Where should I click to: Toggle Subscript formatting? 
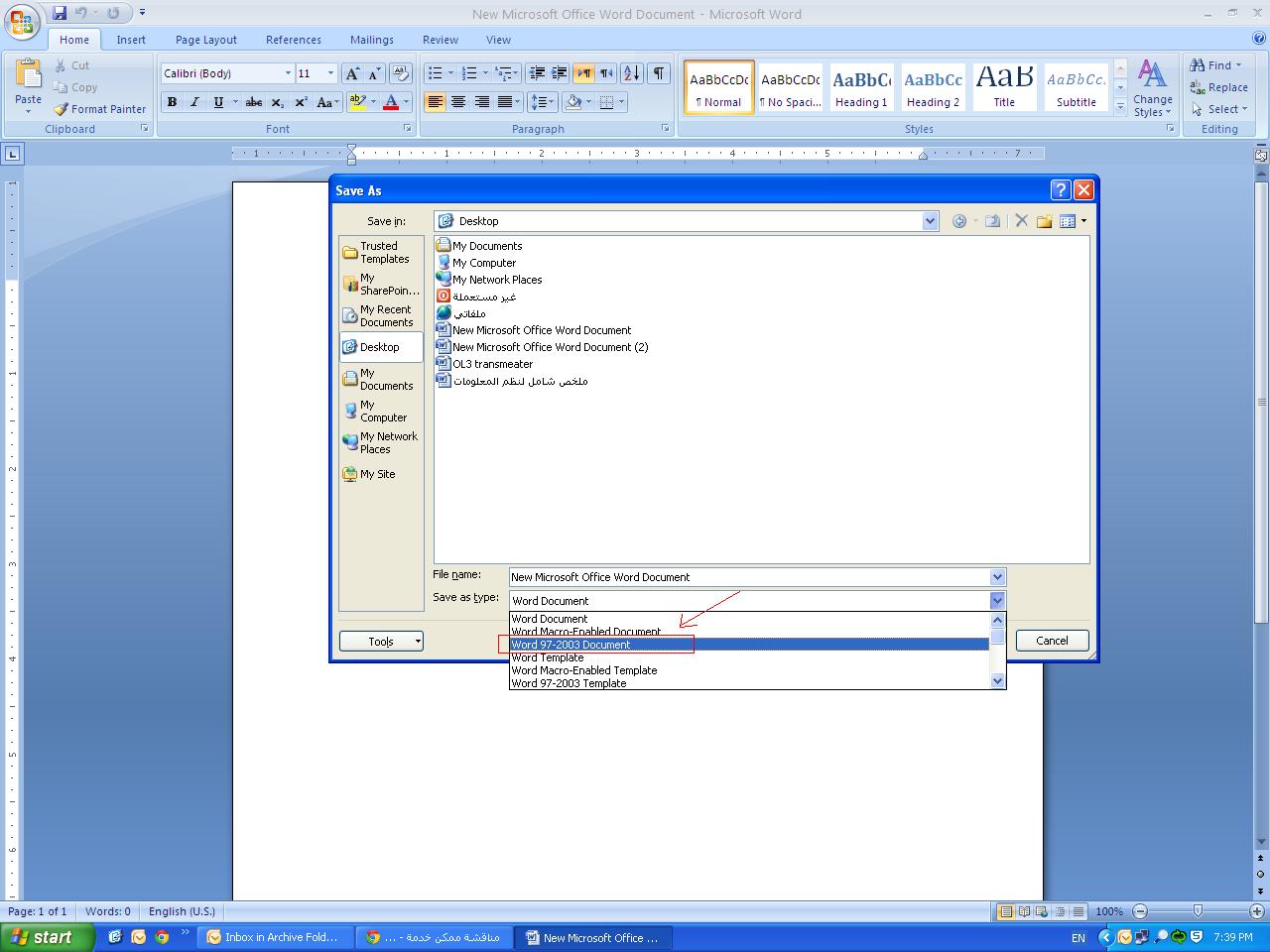coord(278,102)
